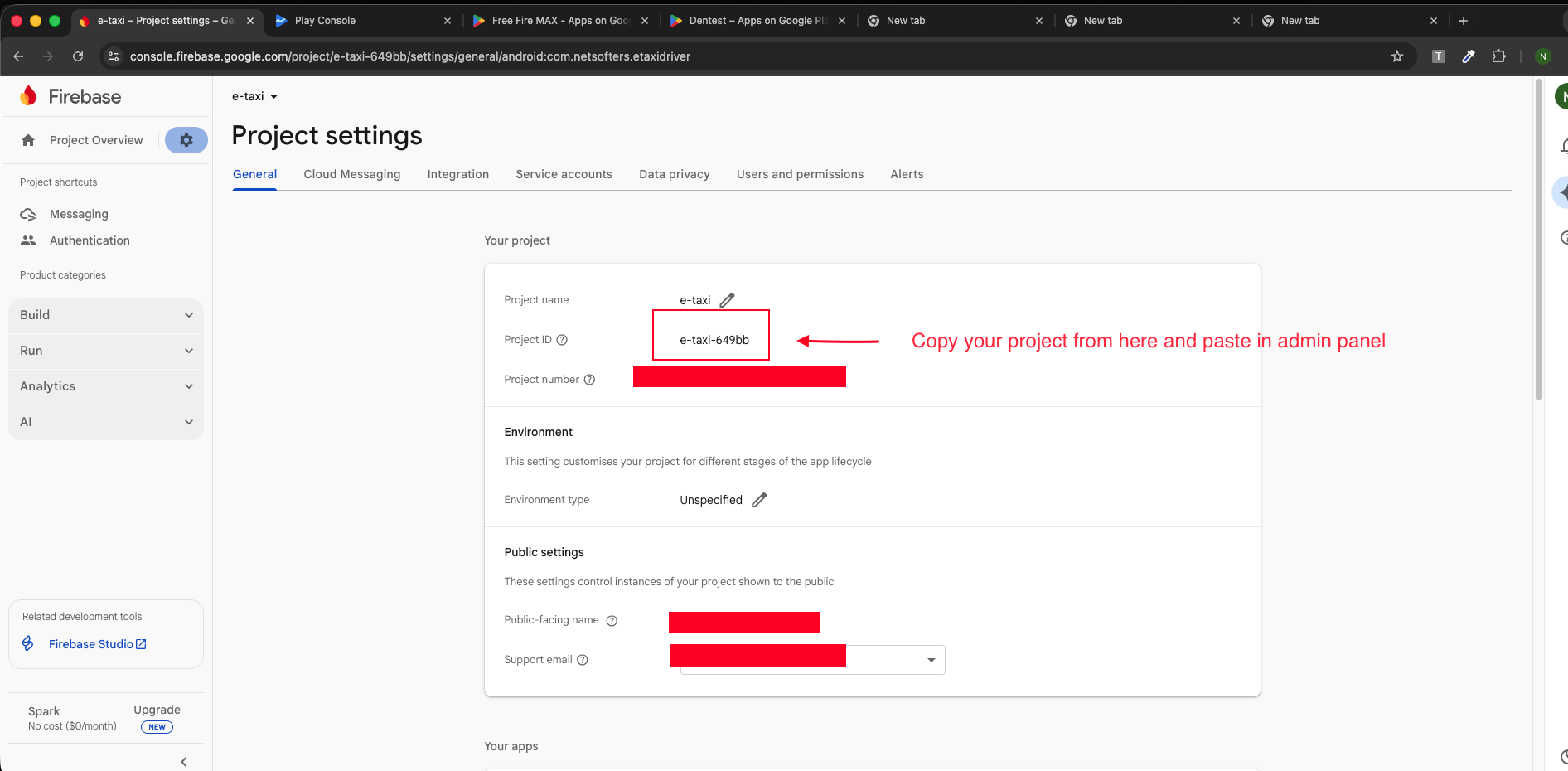Close the Play Console browser tab

[x=448, y=21]
